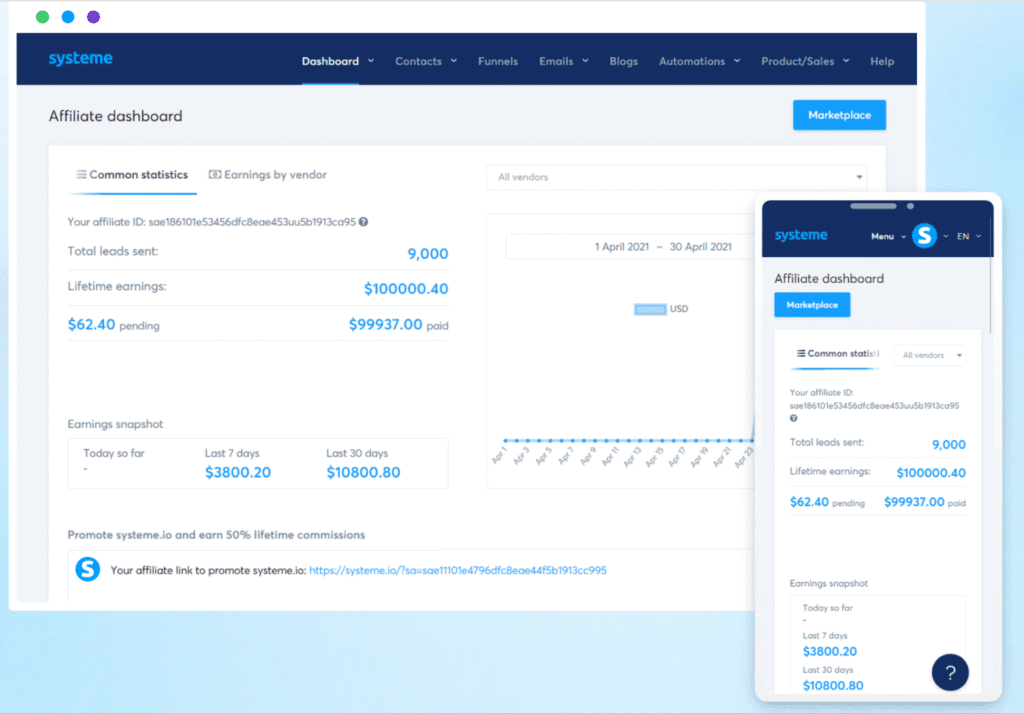This screenshot has width=1024, height=714.
Task: Click the desktop $62.40 pending amount
Action: (x=91, y=325)
